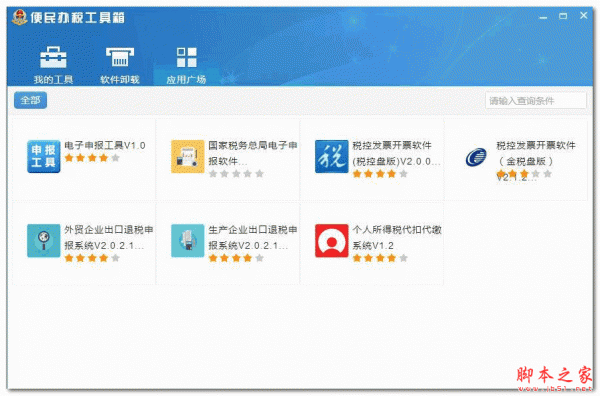Switch to the 应用广场 app grid icon
This screenshot has height=396, width=600.
point(186,57)
